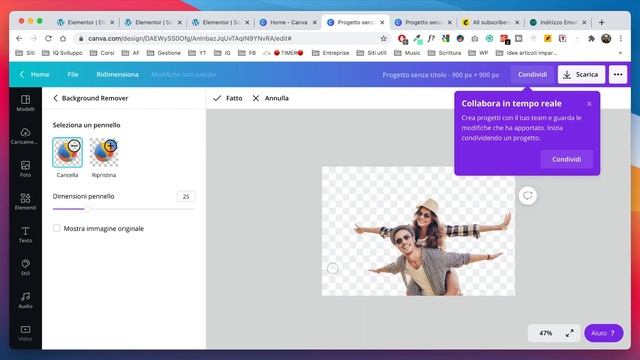The image size is (640, 360).
Task: Click the canva.com address bar
Action: point(232,38)
